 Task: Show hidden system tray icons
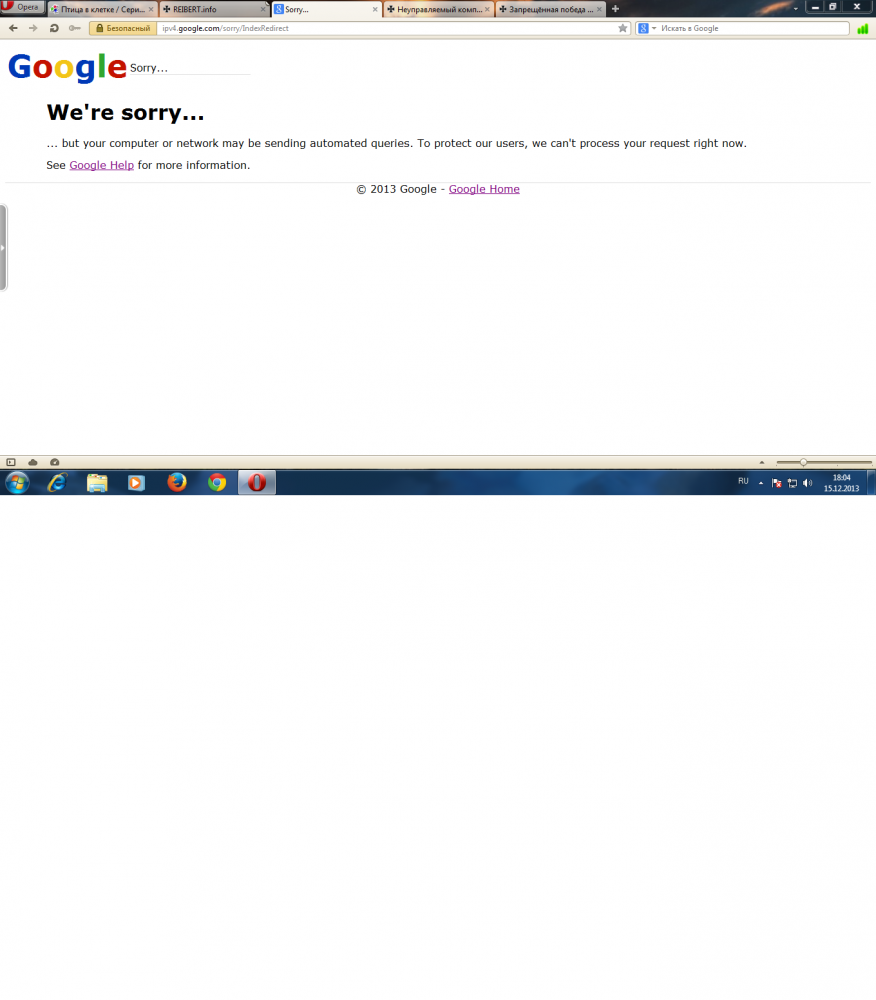pos(761,483)
